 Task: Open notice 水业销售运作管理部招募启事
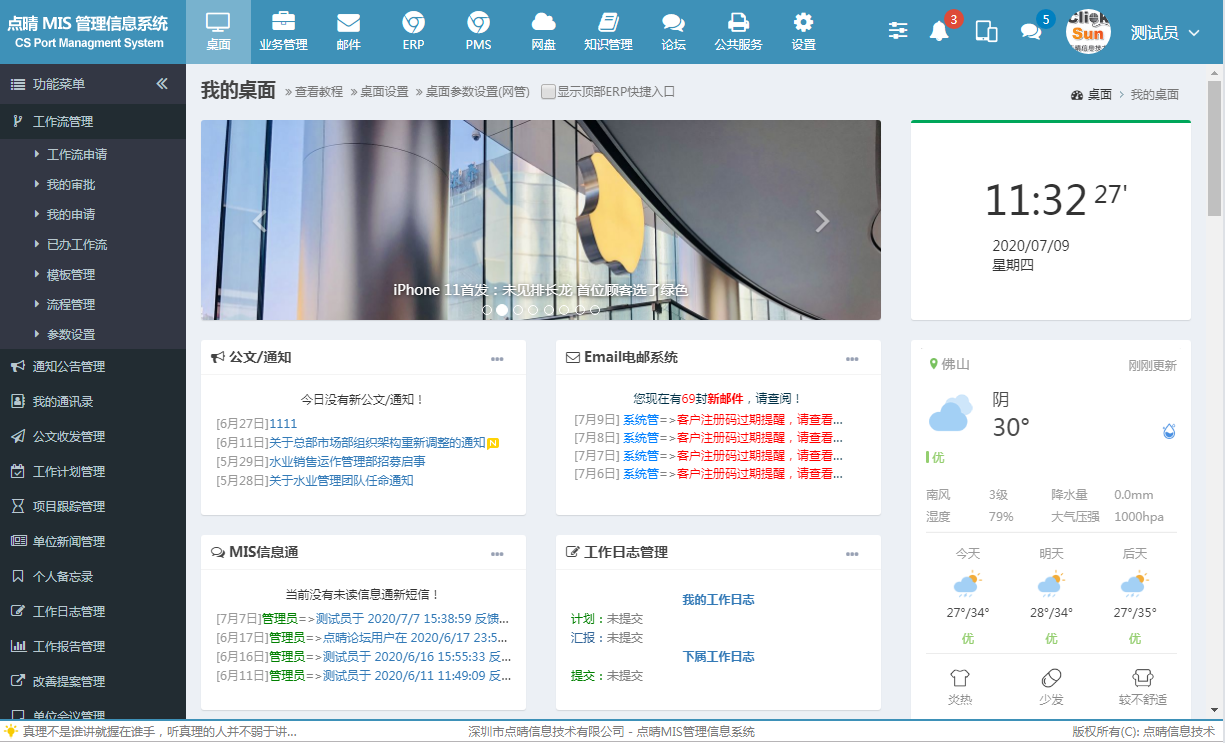(x=347, y=462)
